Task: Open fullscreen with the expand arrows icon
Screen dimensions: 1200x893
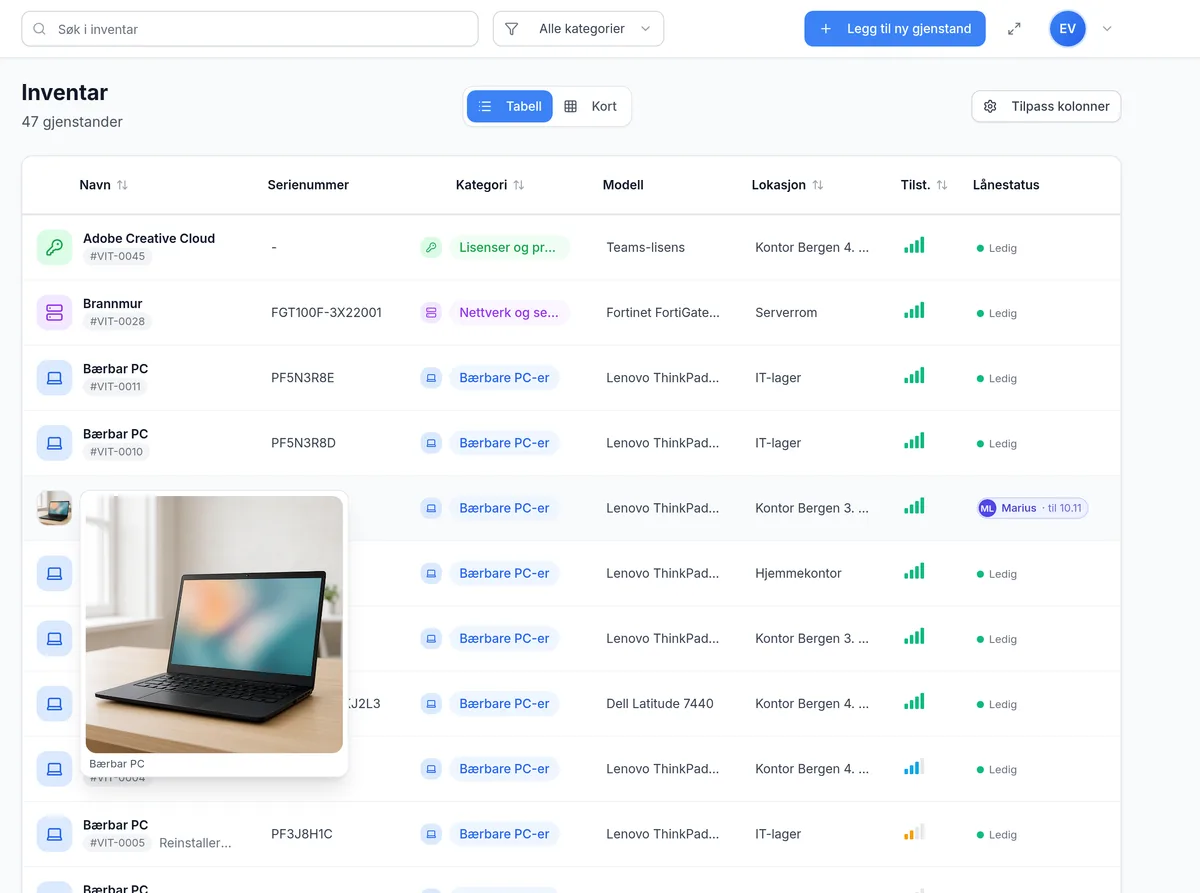Action: [1014, 29]
